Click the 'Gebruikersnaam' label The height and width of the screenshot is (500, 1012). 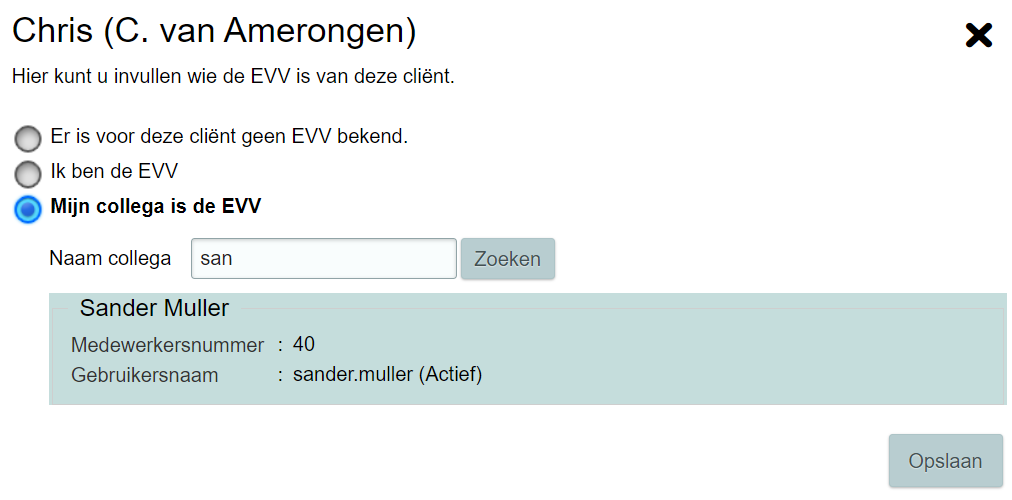coord(144,376)
